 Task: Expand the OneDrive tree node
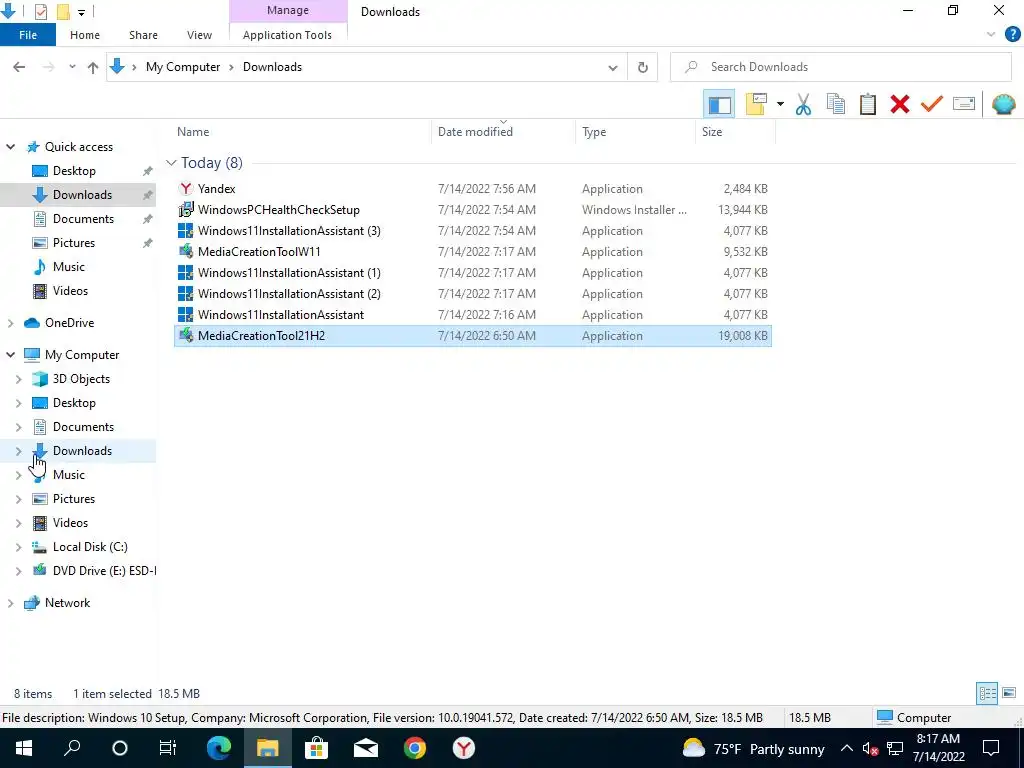10,323
